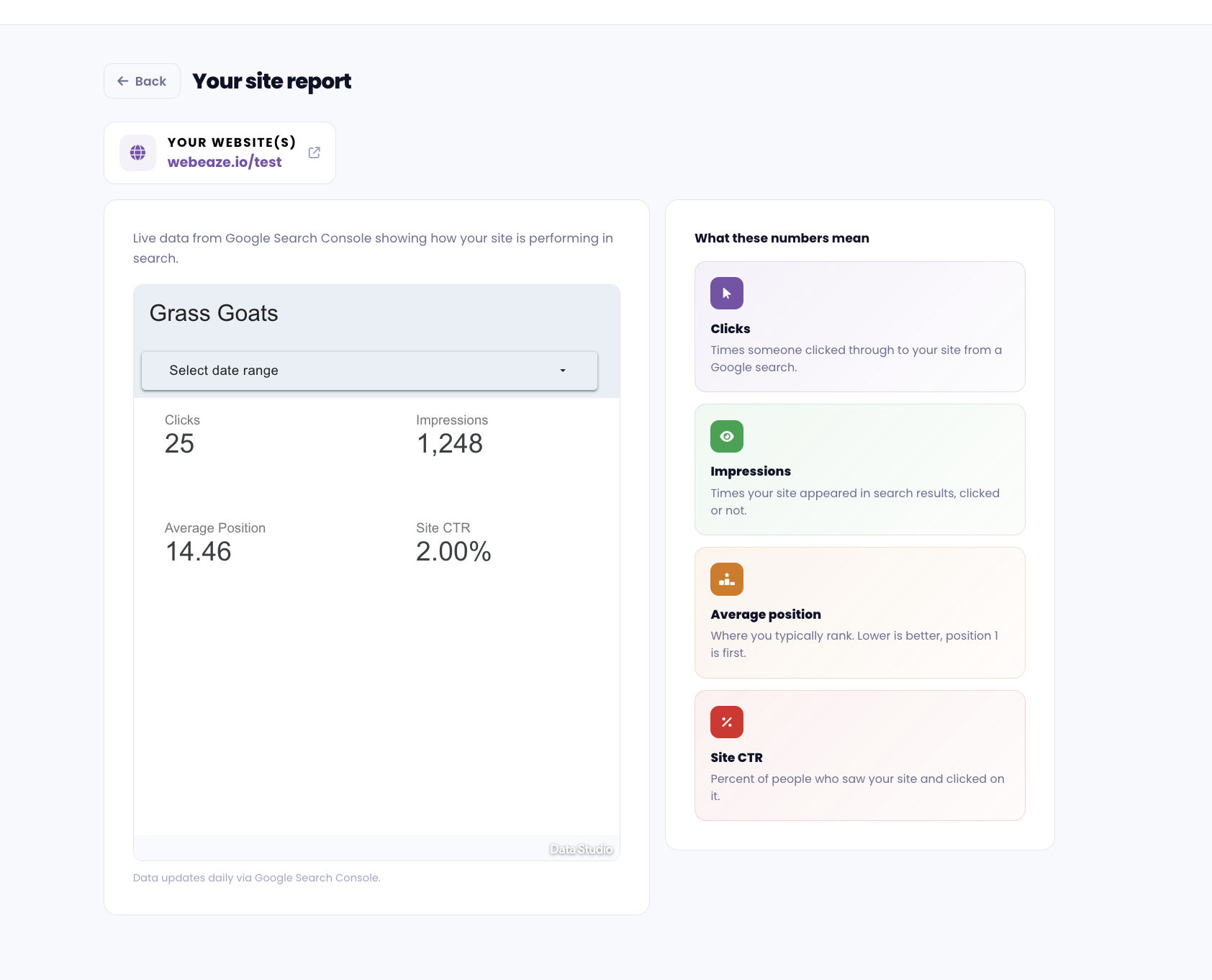Click the Lower is better, position 1 description
The width and height of the screenshot is (1212, 980).
point(854,645)
